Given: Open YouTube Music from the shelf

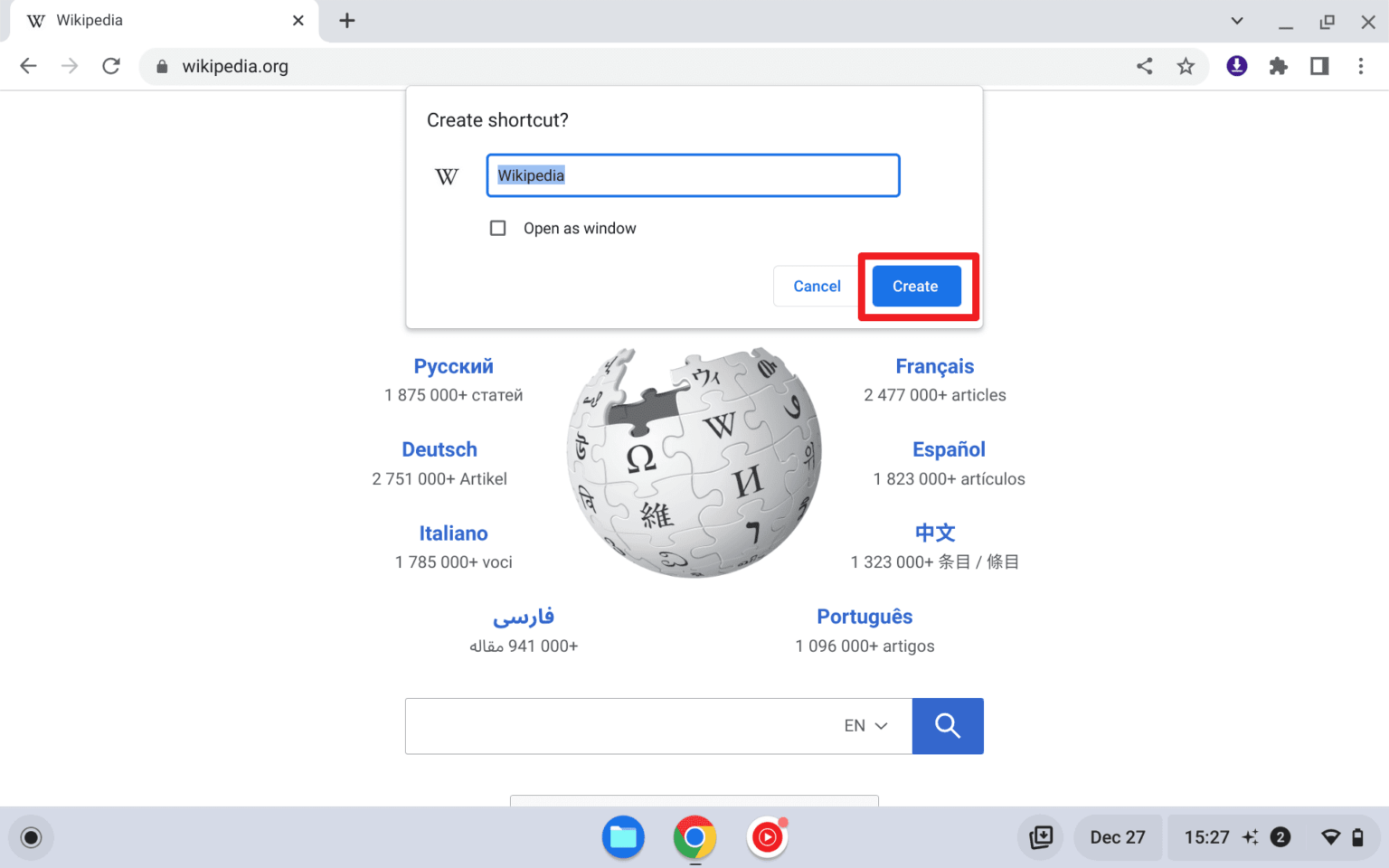Looking at the screenshot, I should (x=767, y=837).
